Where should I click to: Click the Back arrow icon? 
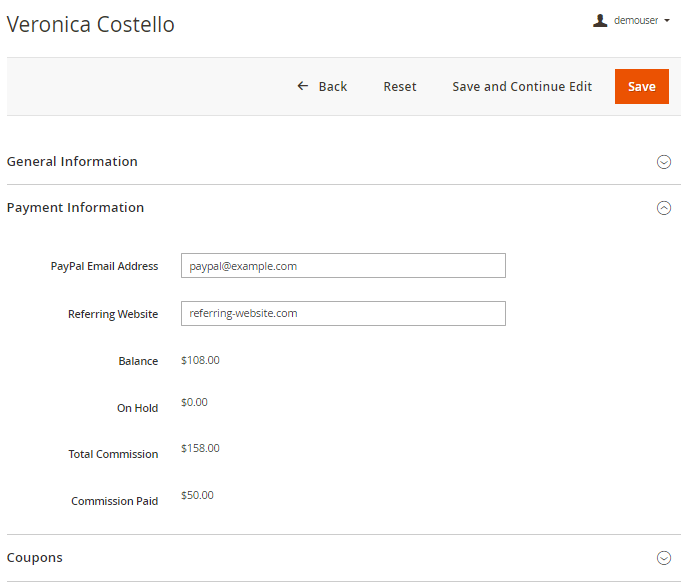[303, 86]
